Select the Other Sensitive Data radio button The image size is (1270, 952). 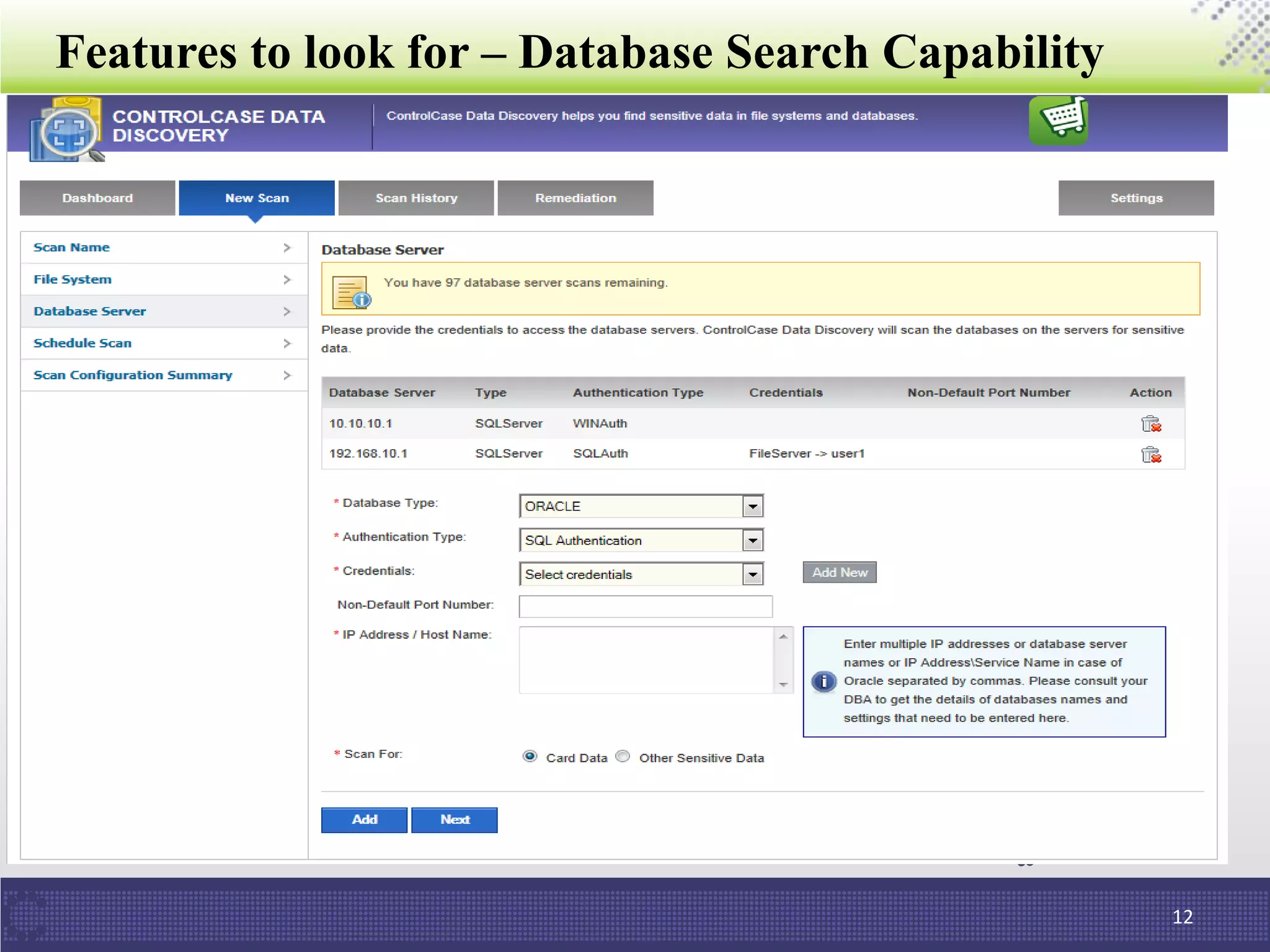[623, 756]
